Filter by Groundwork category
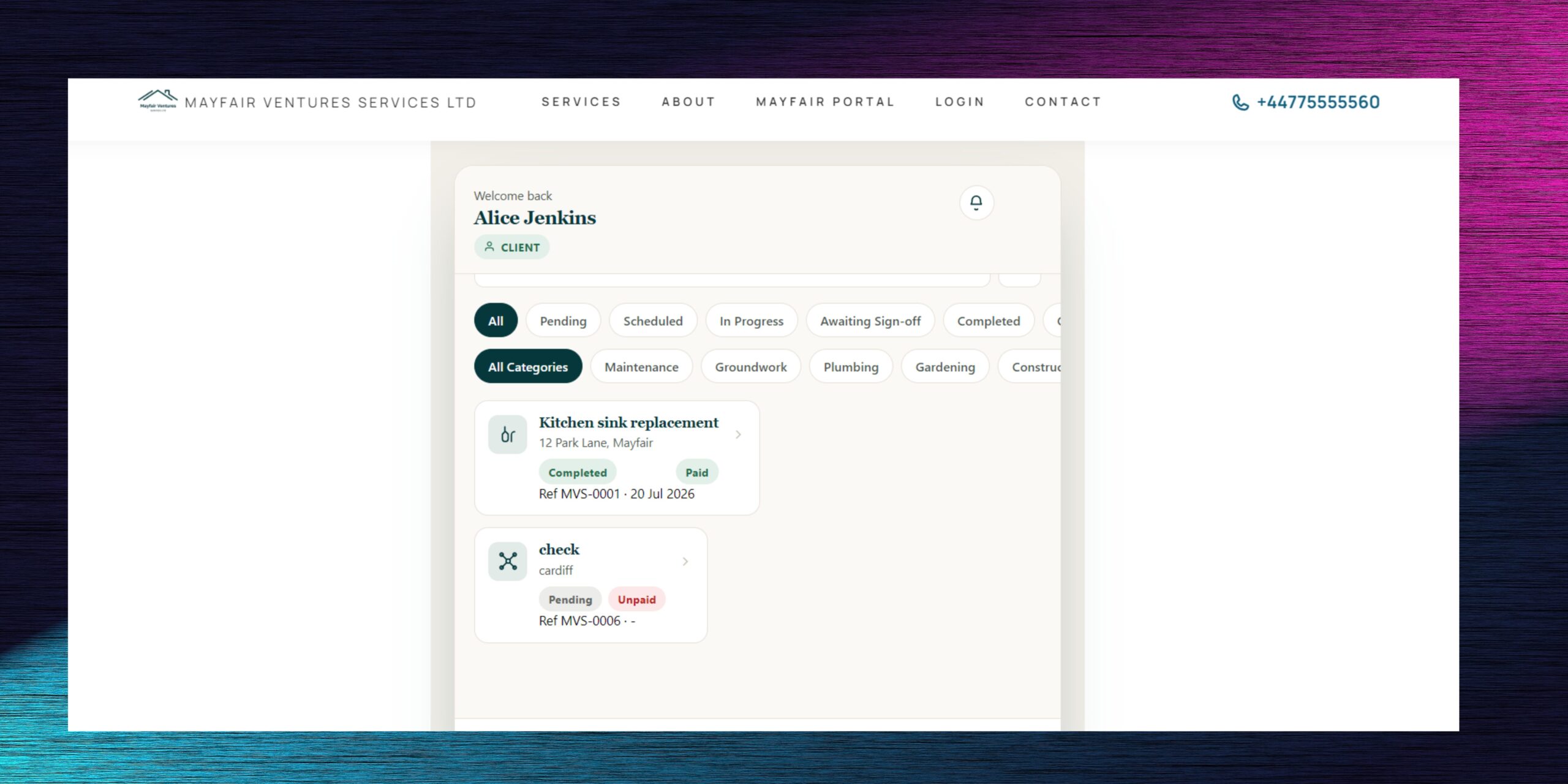 751,366
